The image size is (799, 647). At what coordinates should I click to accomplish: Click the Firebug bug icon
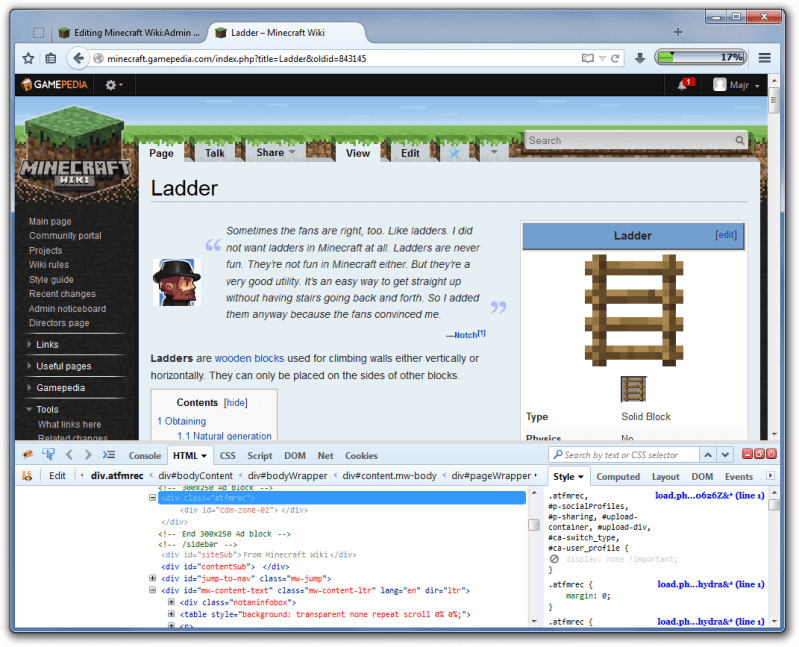[28, 454]
